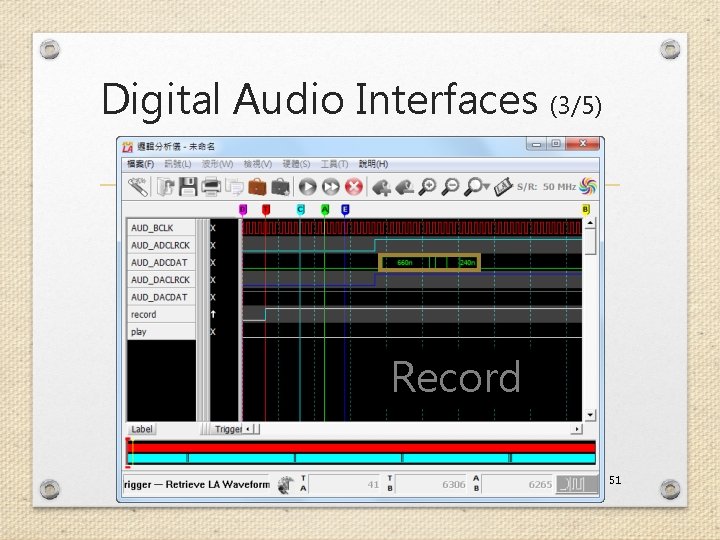Viewport: 720px width, 540px height.
Task: Click the LA application title bar icon
Action: 128,147
